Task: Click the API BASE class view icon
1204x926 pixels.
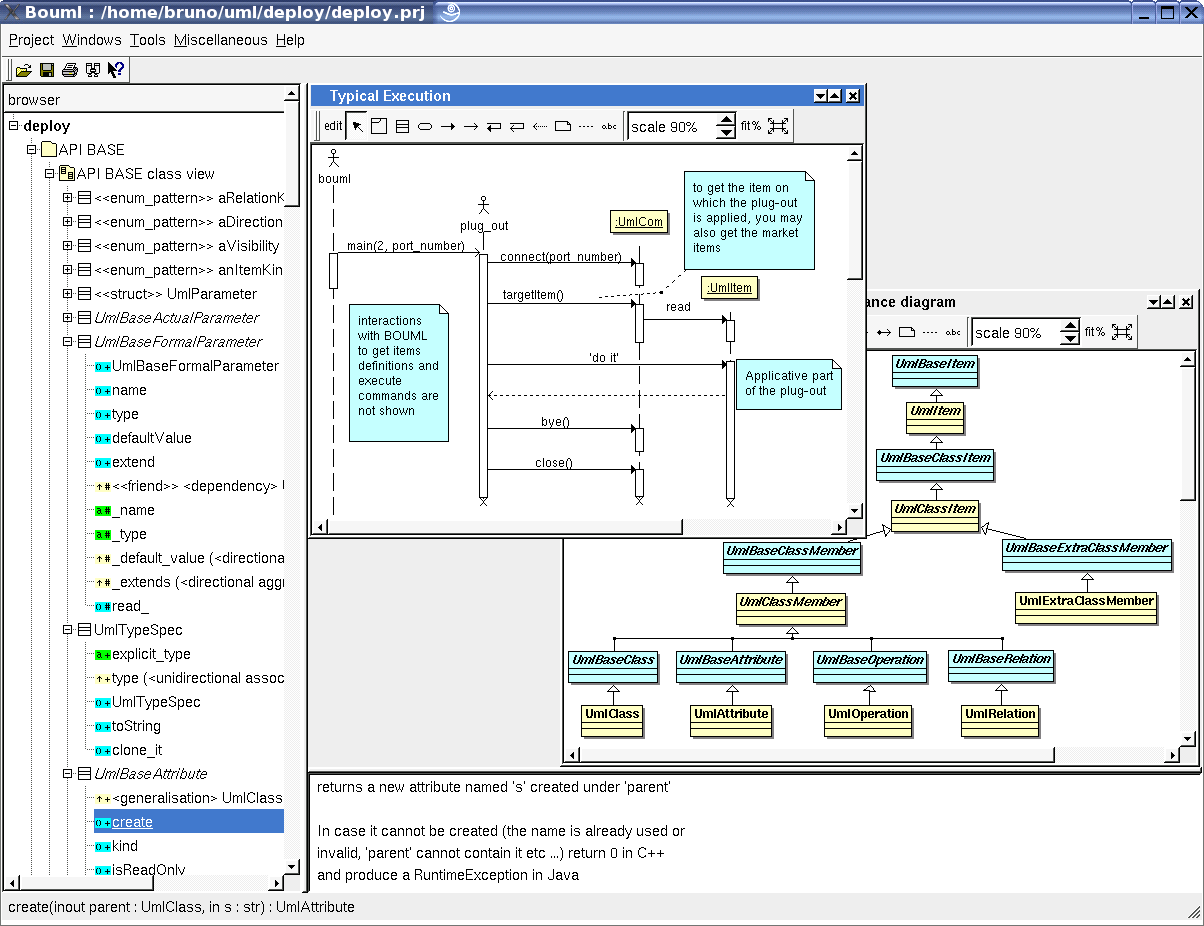Action: [69, 174]
